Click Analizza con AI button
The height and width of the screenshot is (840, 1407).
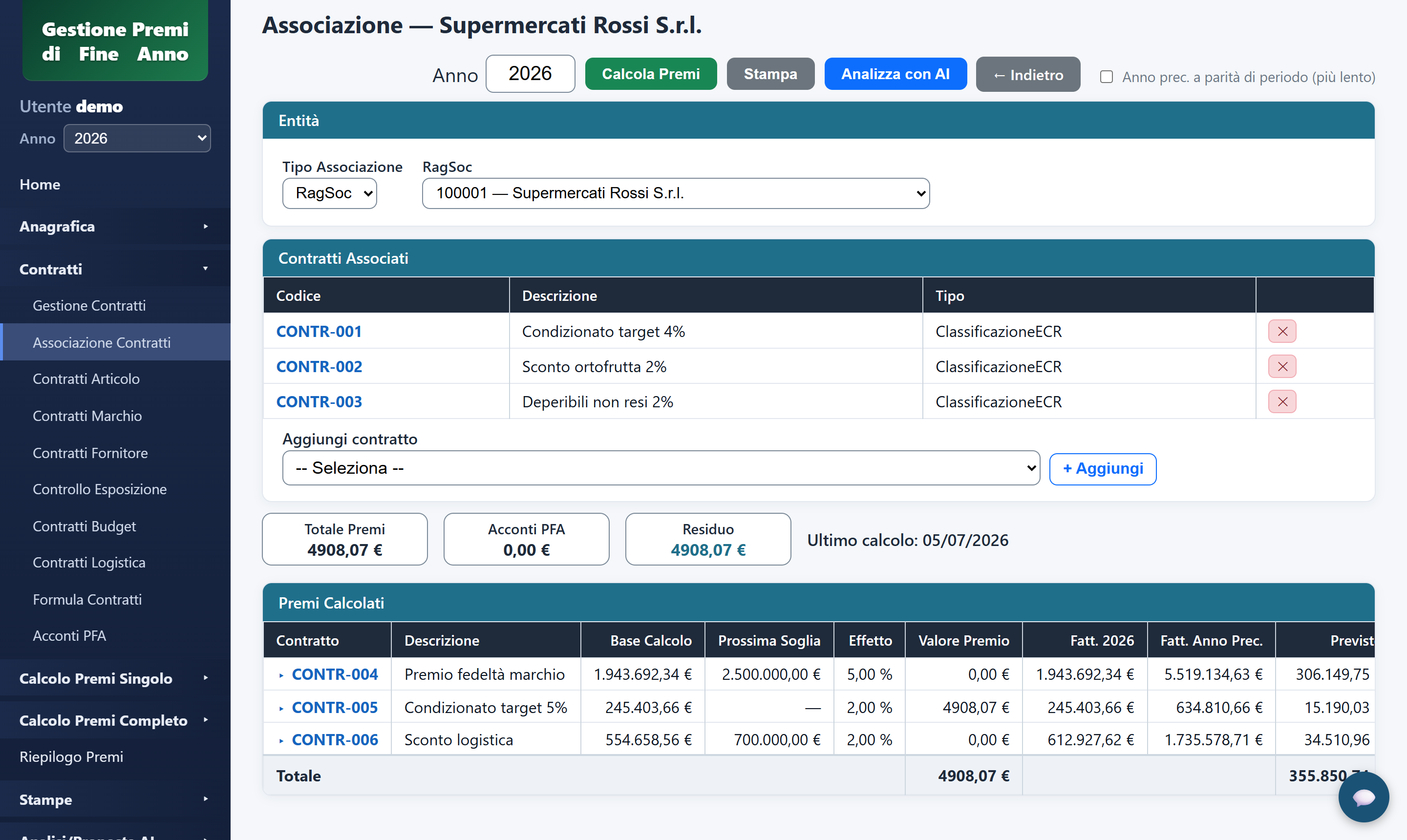(x=895, y=74)
